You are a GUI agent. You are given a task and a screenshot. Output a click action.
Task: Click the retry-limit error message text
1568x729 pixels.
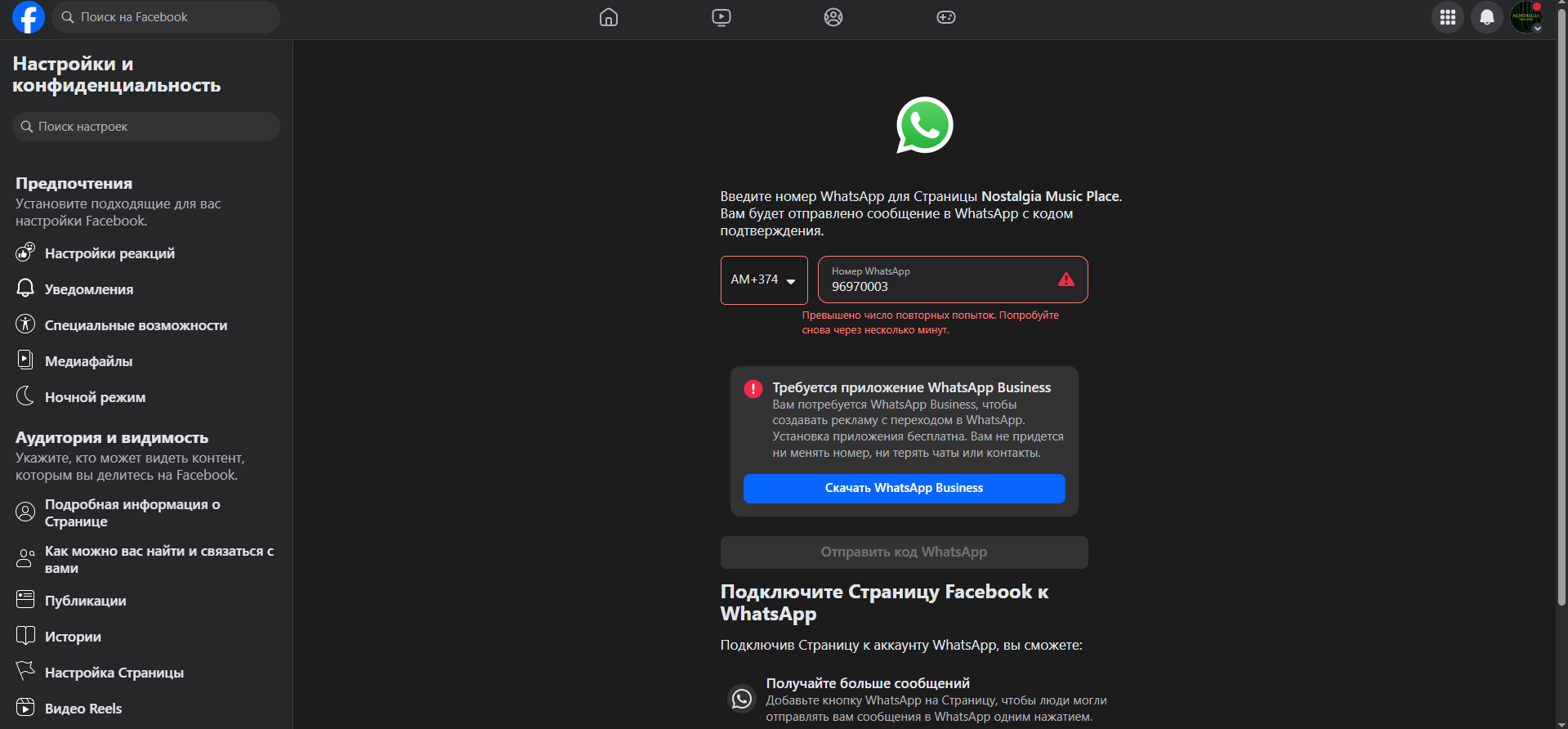point(931,323)
